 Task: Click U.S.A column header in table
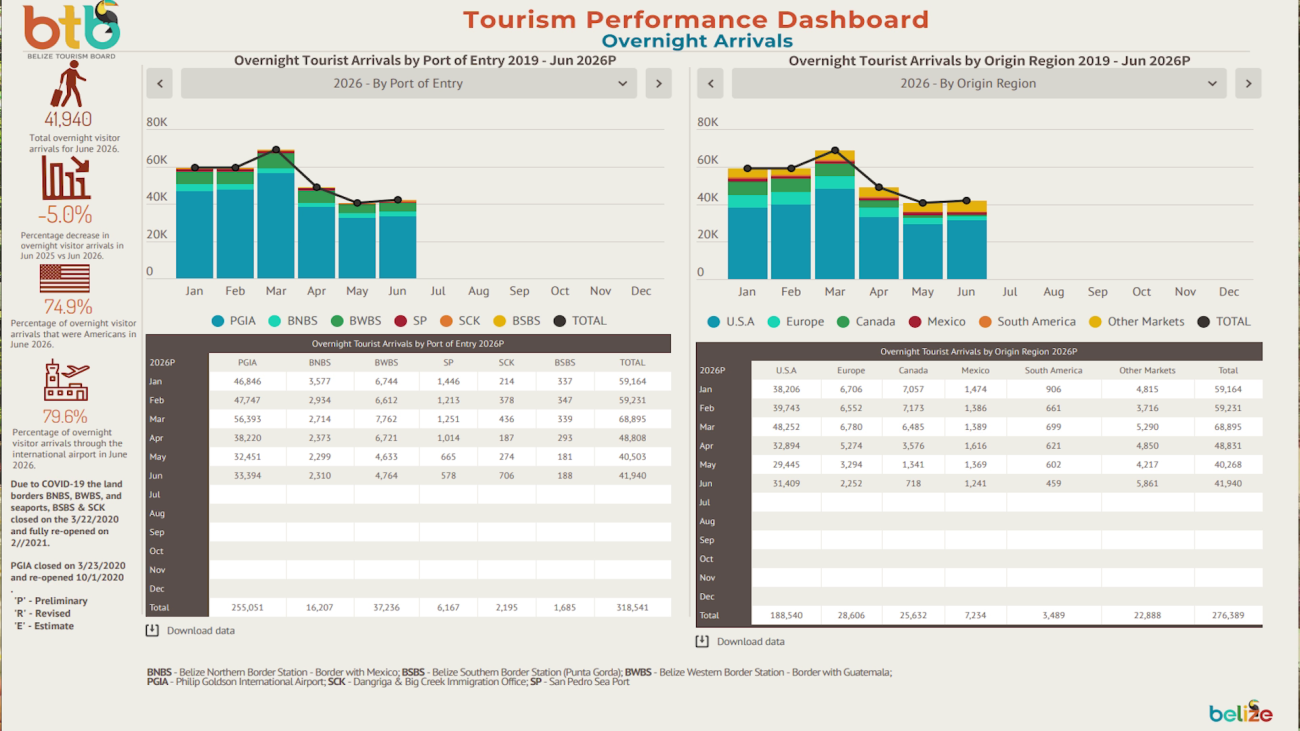(786, 370)
